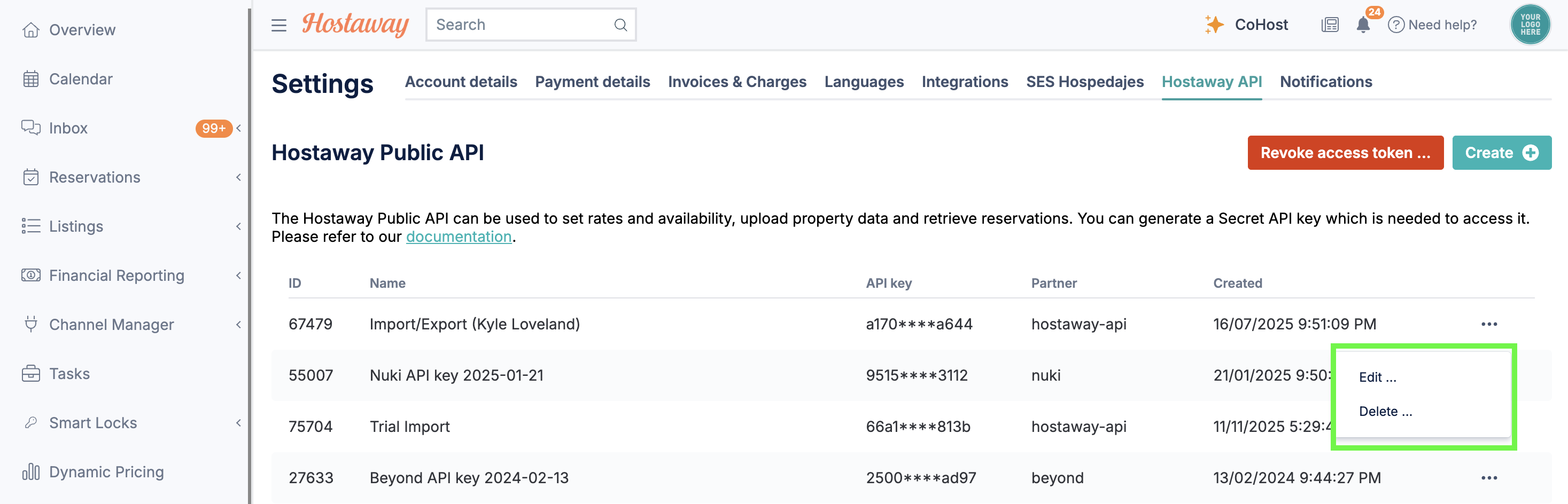Click the Listings list icon
This screenshot has height=504, width=1568.
click(30, 226)
